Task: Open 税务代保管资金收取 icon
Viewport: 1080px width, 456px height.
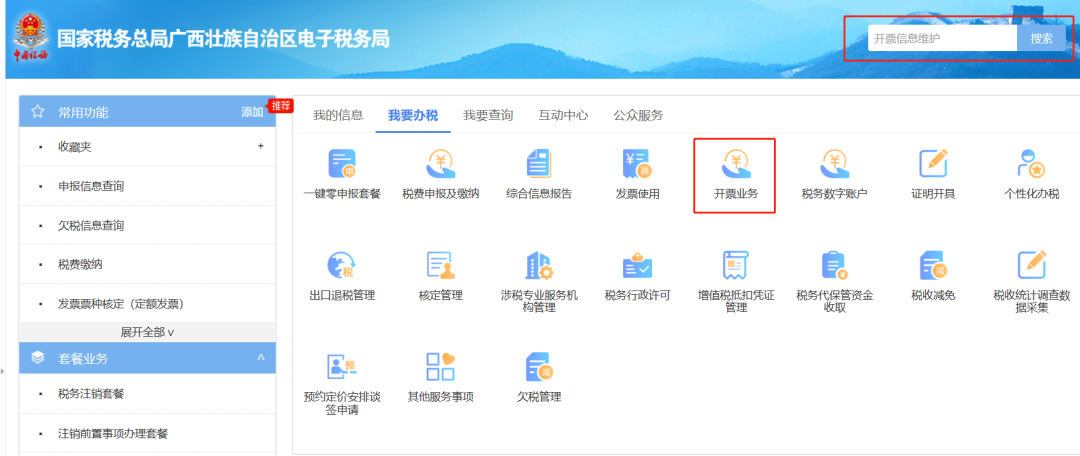Action: tap(834, 266)
